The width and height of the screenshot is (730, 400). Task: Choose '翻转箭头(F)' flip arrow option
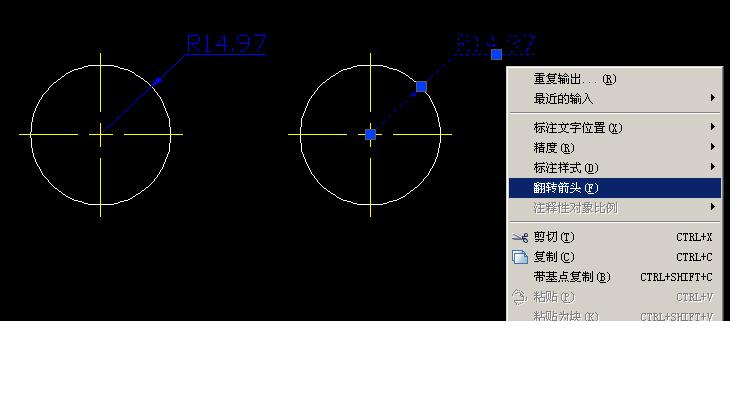615,188
